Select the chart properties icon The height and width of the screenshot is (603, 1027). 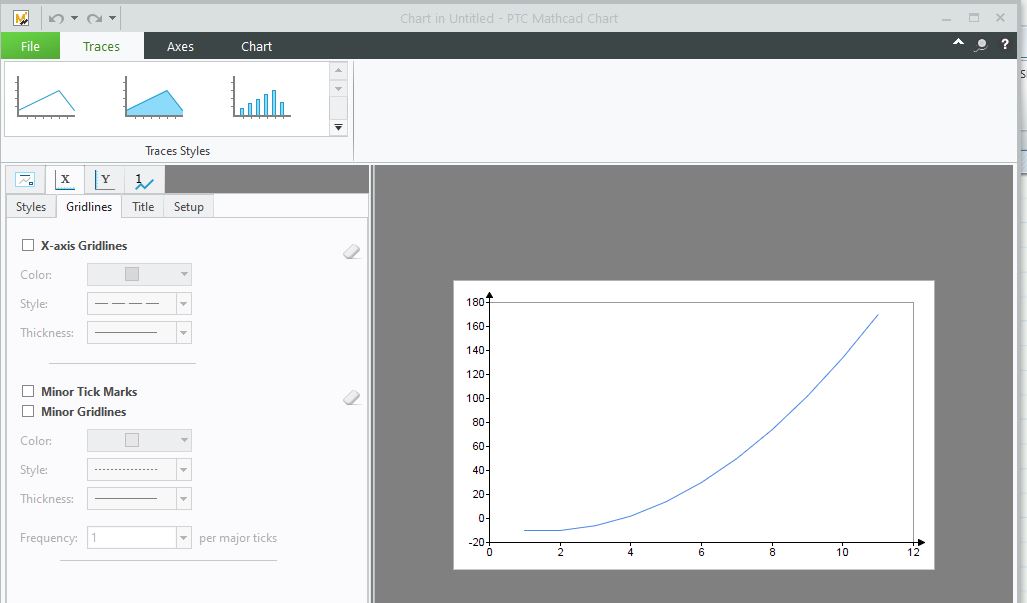24,179
